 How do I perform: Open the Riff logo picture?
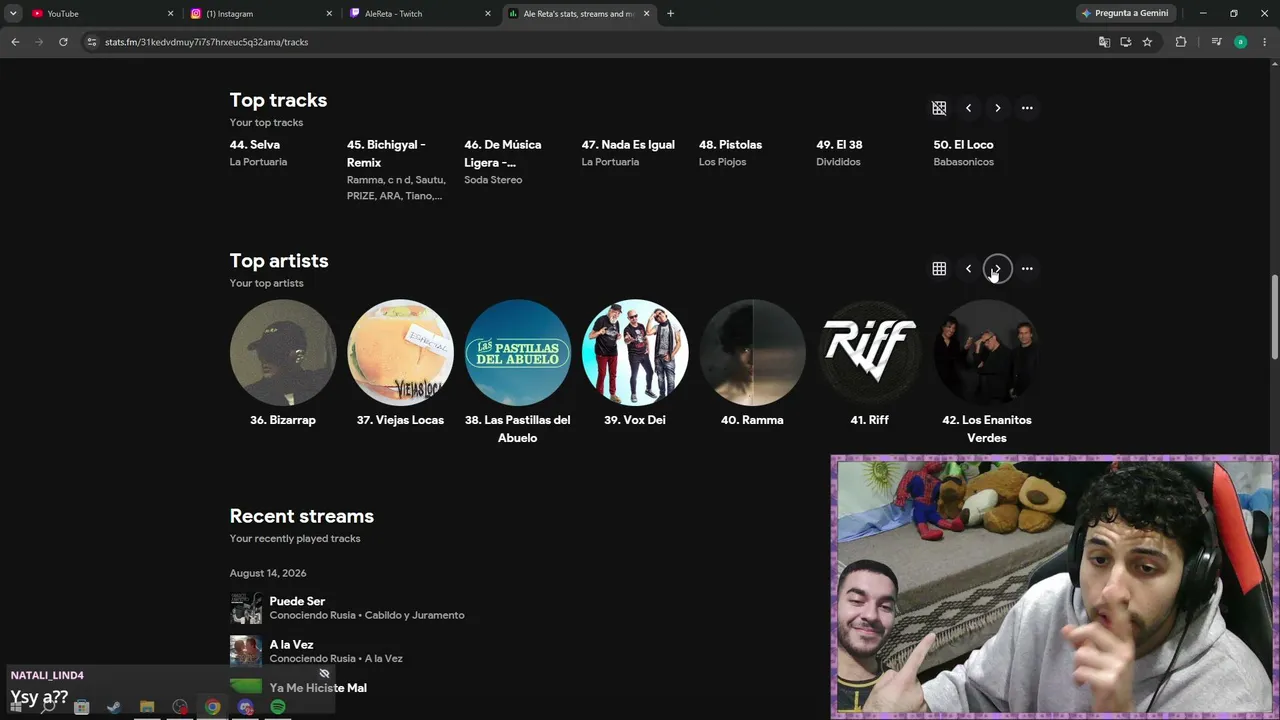pyautogui.click(x=870, y=353)
